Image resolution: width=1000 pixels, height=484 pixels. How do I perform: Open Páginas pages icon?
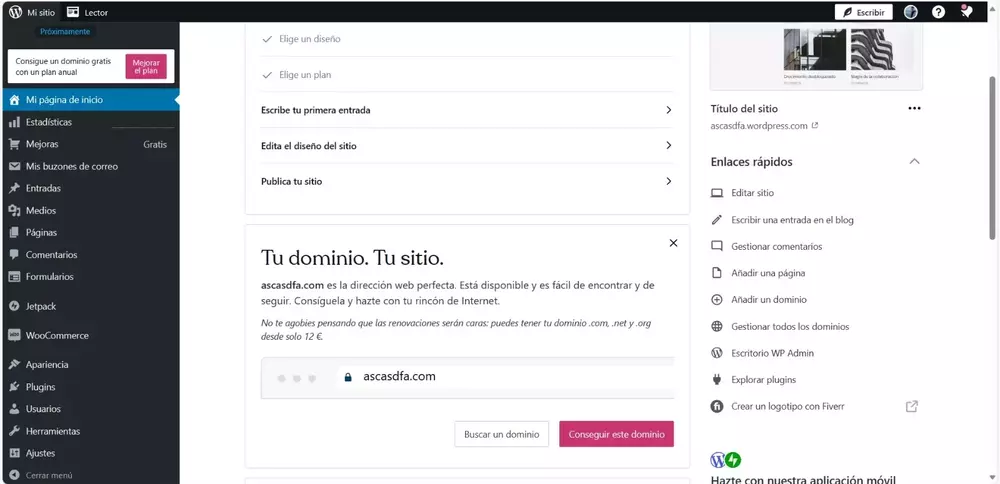pos(14,233)
